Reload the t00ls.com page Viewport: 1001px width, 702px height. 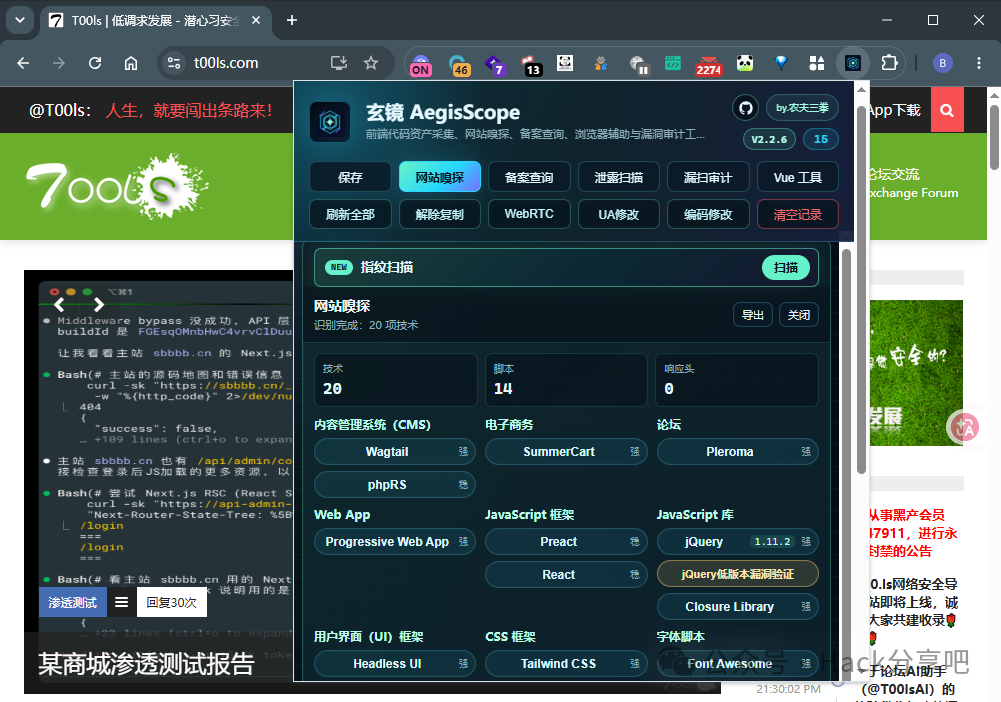(94, 63)
